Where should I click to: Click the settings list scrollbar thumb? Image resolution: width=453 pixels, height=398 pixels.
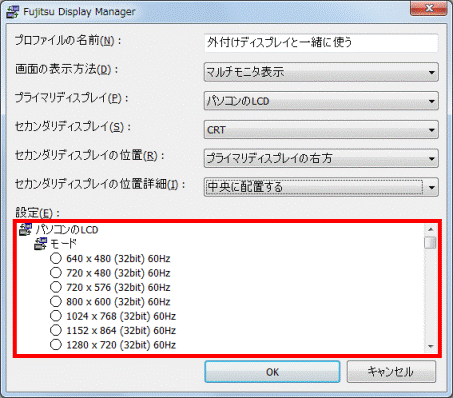point(430,242)
